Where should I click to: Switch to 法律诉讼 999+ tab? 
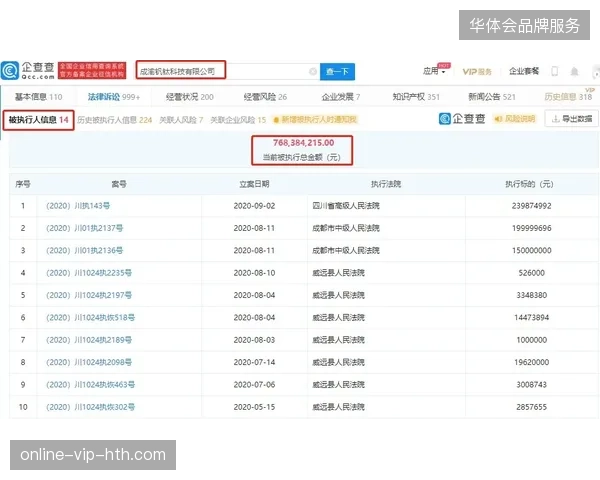114,97
